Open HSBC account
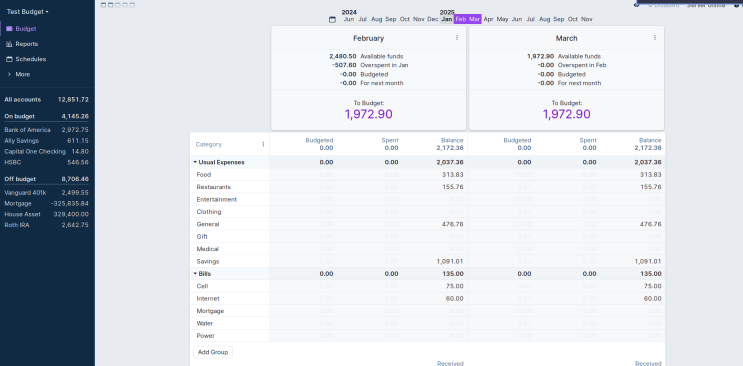Screen dimensions: 743x366 46,162
